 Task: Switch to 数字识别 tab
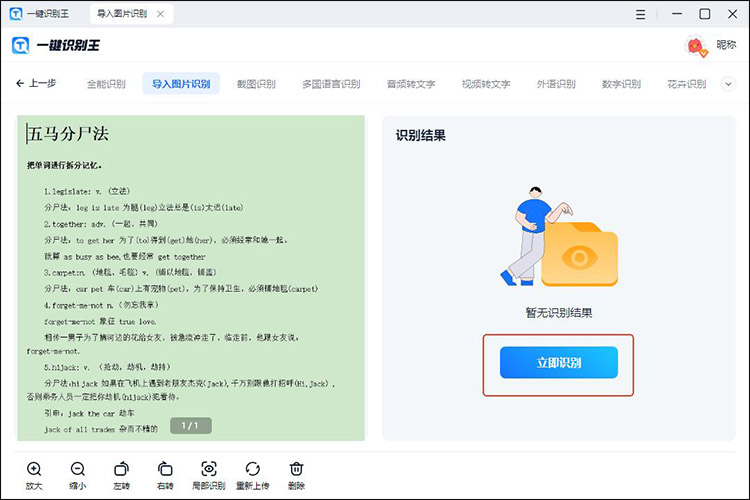(x=621, y=84)
